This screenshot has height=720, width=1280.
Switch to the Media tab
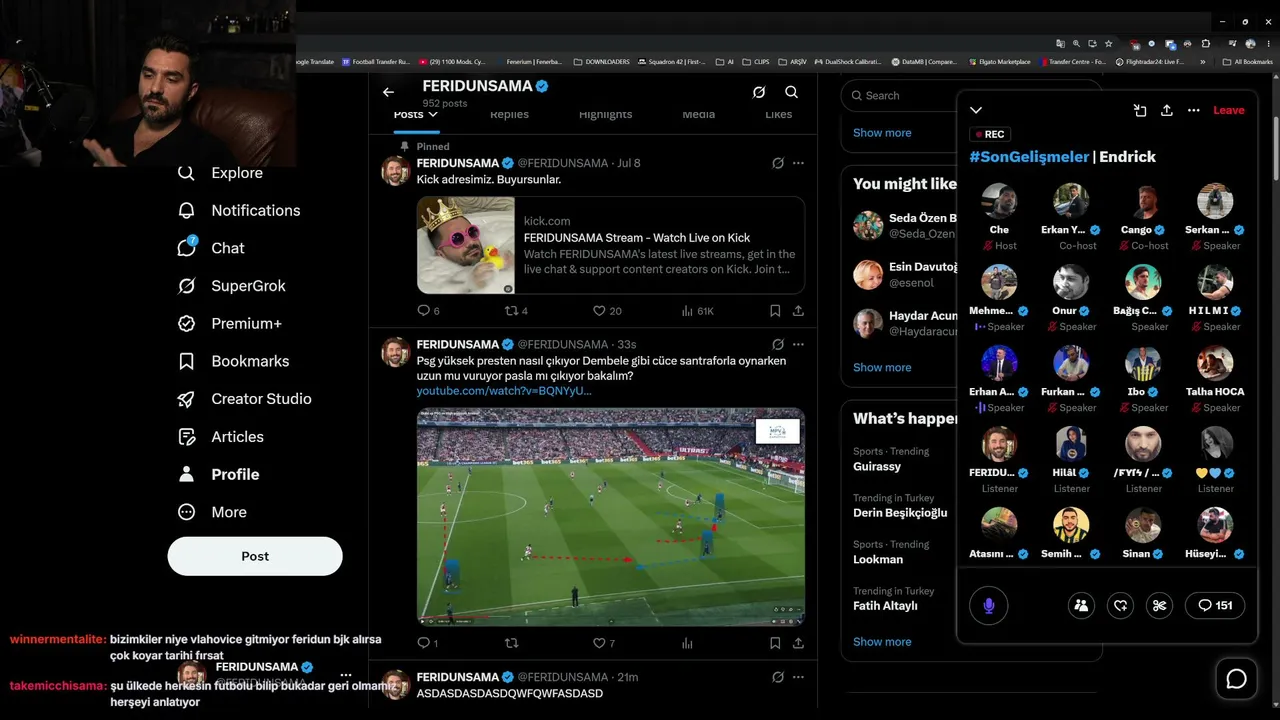(698, 114)
